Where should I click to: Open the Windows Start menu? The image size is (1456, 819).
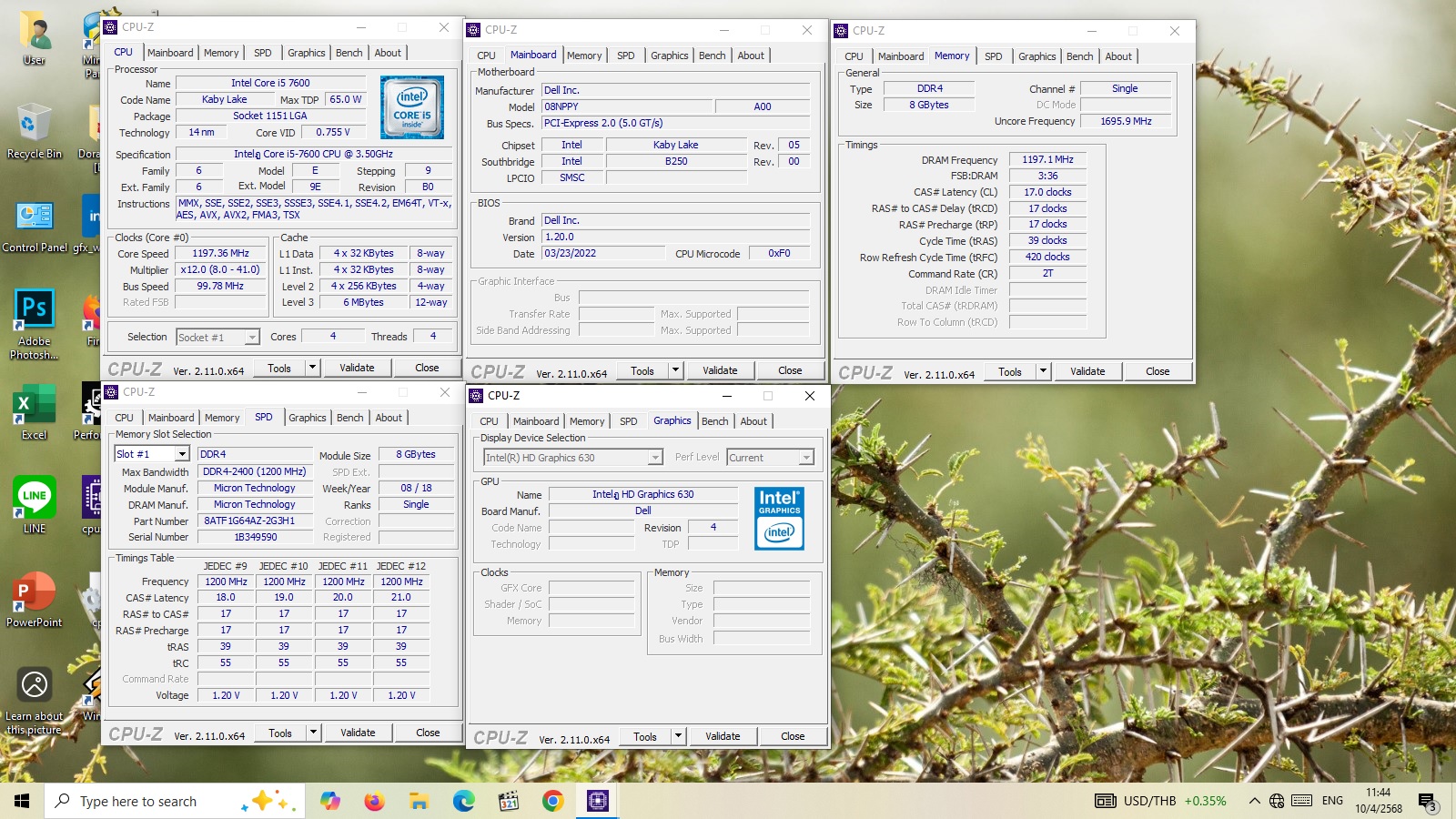[22, 801]
